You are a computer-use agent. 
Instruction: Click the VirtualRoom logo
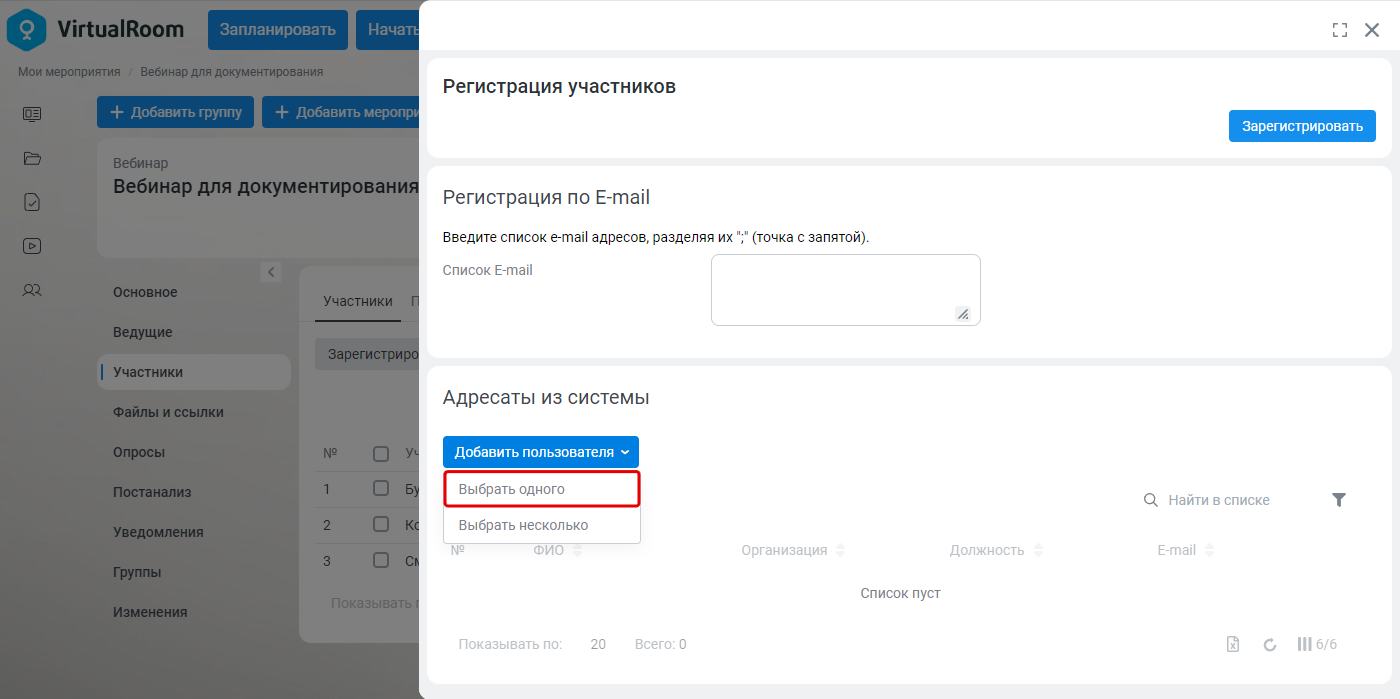point(96,29)
